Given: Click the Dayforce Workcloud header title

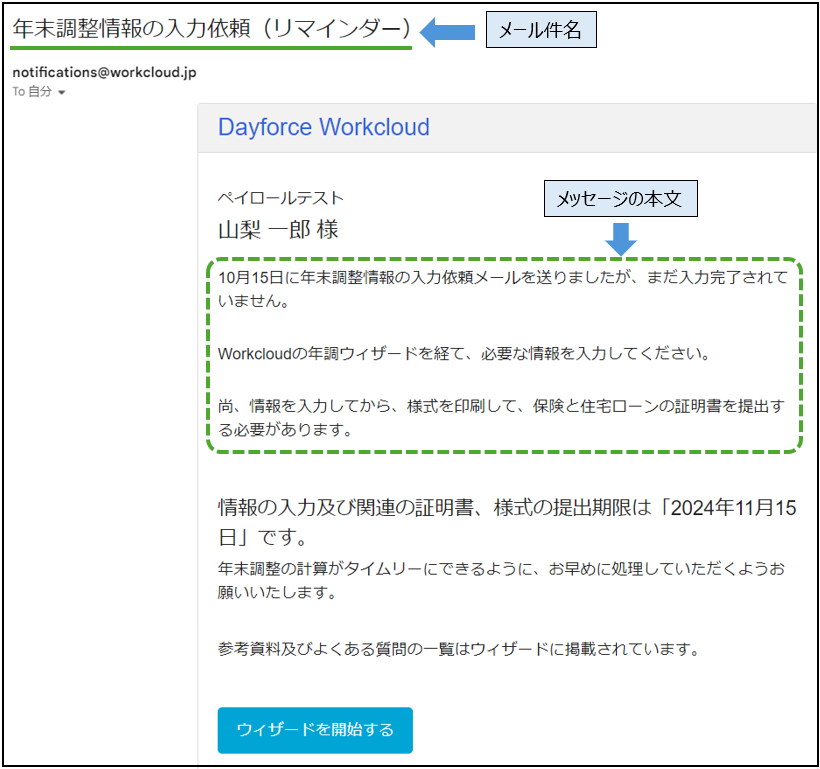Looking at the screenshot, I should [324, 127].
